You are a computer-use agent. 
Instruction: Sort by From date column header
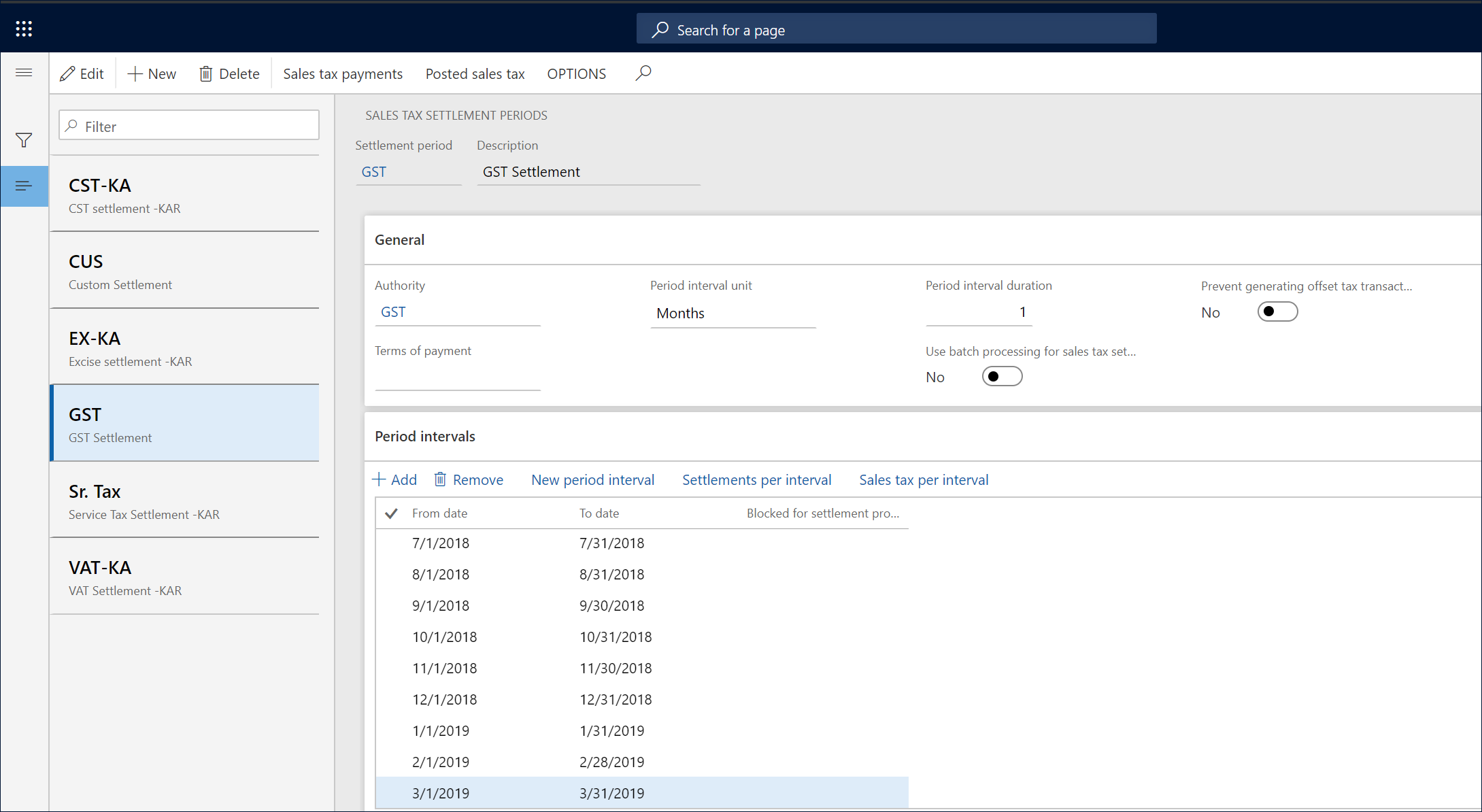point(439,513)
